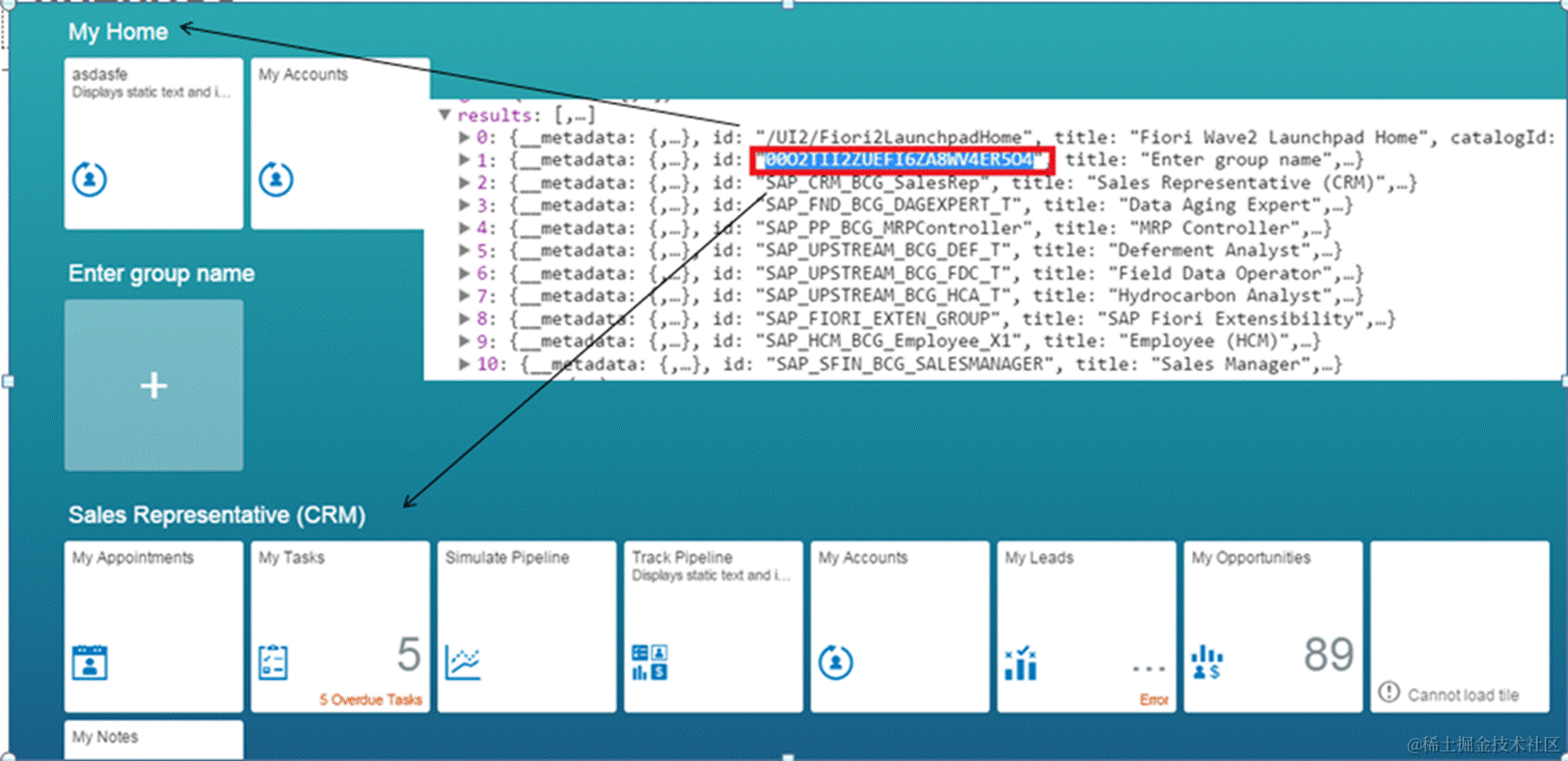Image resolution: width=1568 pixels, height=761 pixels.
Task: Click the bar chart icon on My Leads
Action: (1020, 663)
